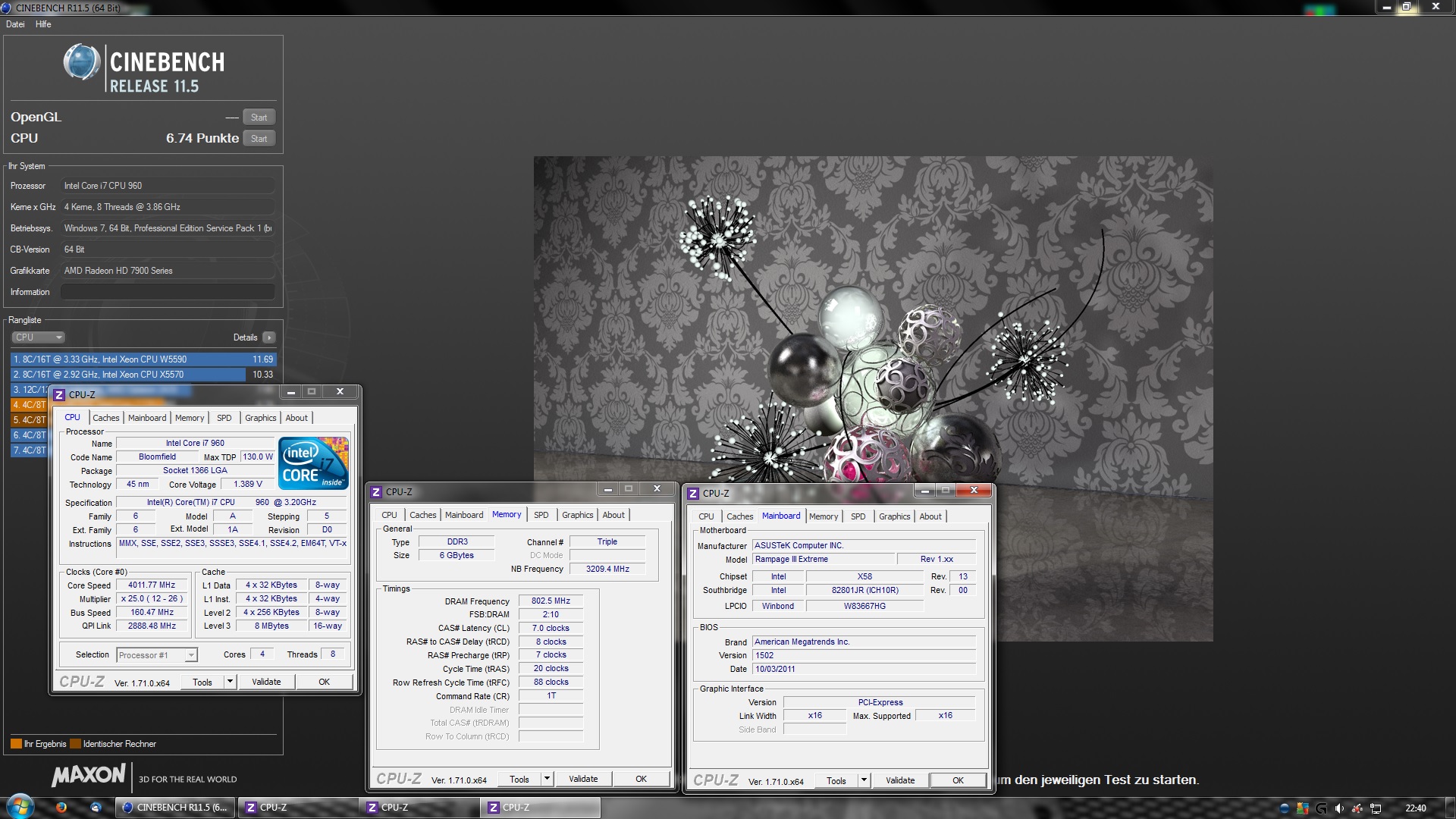Screen dimensions: 1456x819
Task: Launch Firefox from the taskbar
Action: click(61, 808)
